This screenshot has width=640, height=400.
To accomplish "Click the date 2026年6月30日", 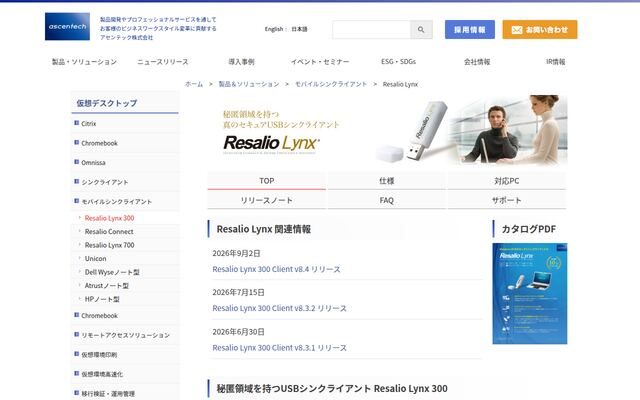I will point(238,332).
